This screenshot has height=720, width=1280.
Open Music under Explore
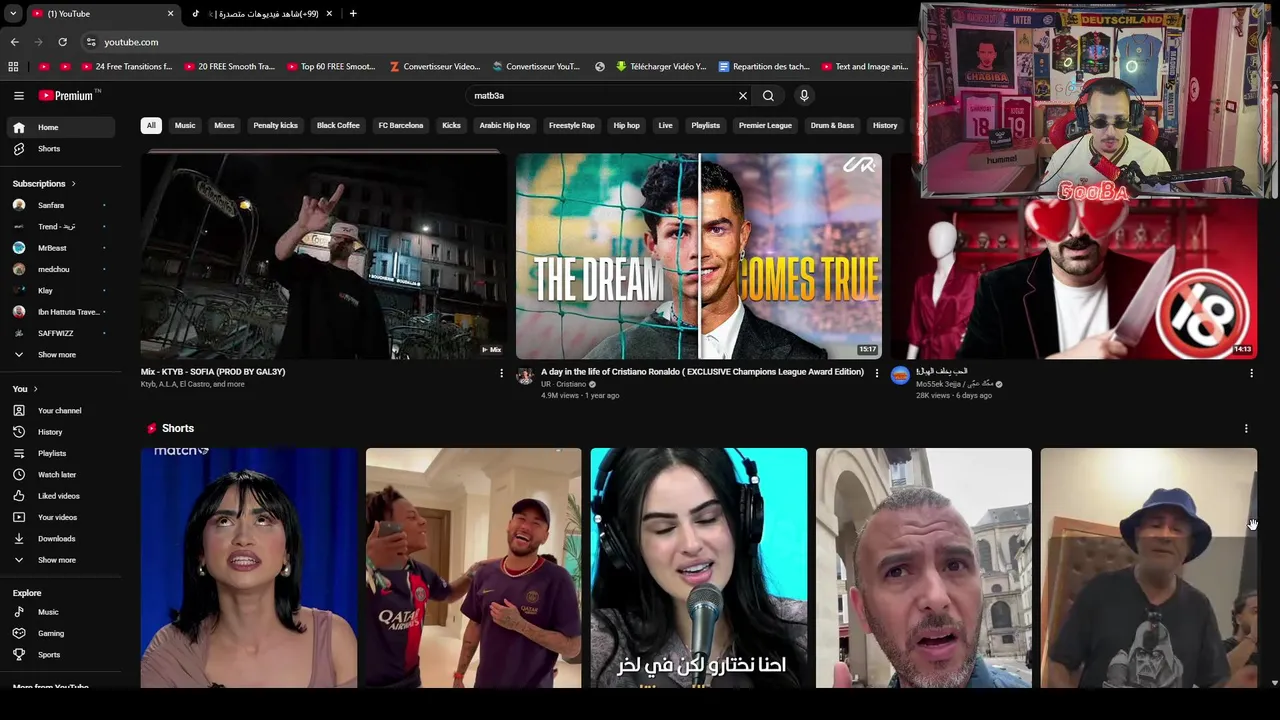[x=60, y=612]
